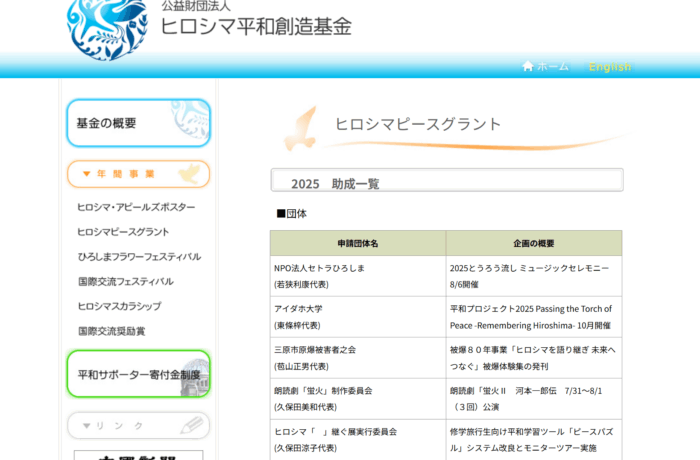Screen dimensions: 700x460
Task: Select the アイダホ大学 cell
Action: point(358,317)
